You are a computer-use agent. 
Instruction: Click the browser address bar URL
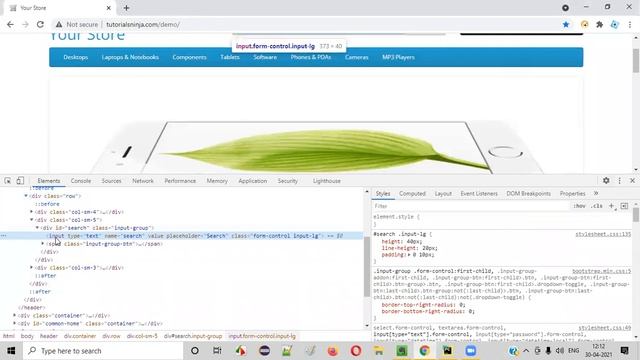pos(142,24)
